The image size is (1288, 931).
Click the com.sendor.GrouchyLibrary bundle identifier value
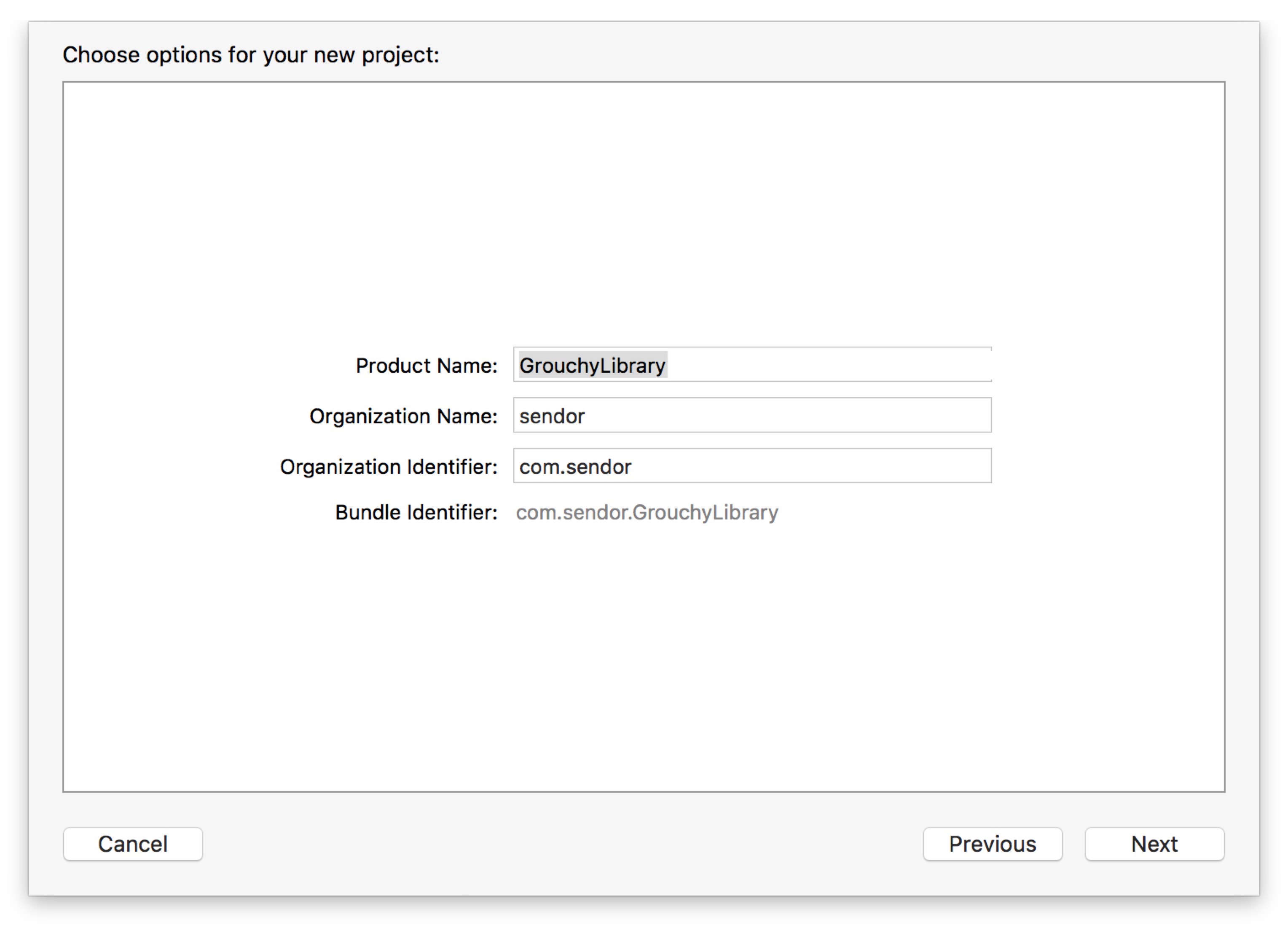[x=647, y=512]
